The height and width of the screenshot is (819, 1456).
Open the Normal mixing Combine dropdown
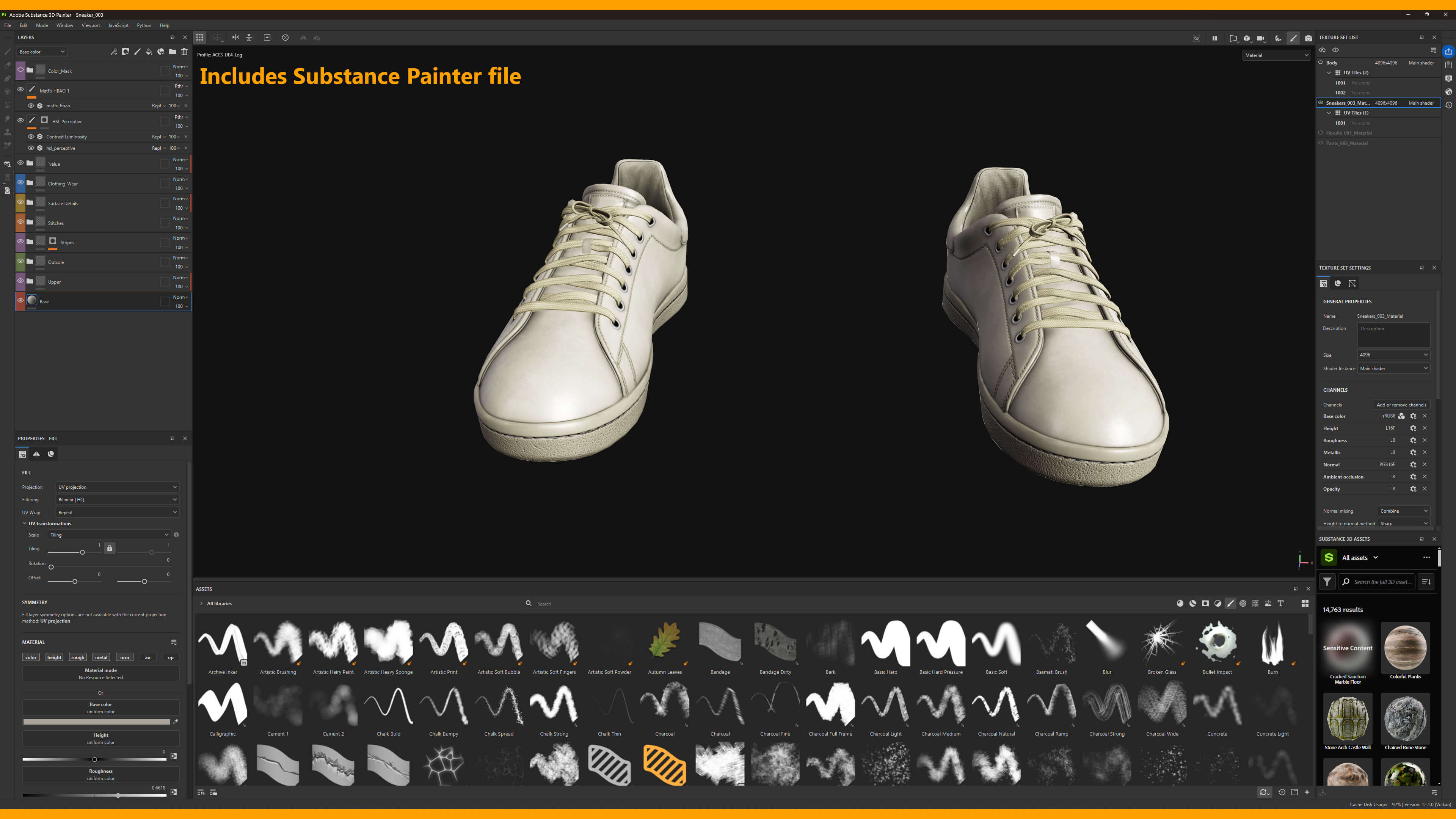point(1403,511)
